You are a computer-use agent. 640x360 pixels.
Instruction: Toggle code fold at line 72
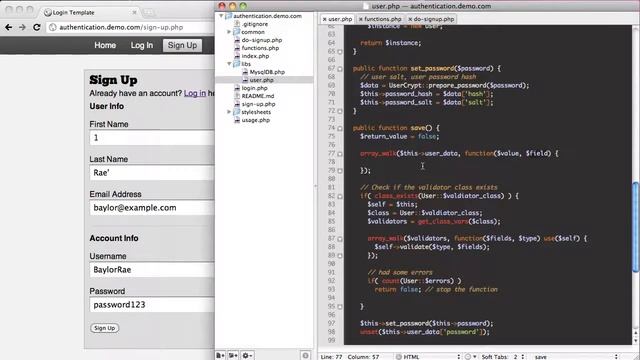pyautogui.click(x=340, y=111)
